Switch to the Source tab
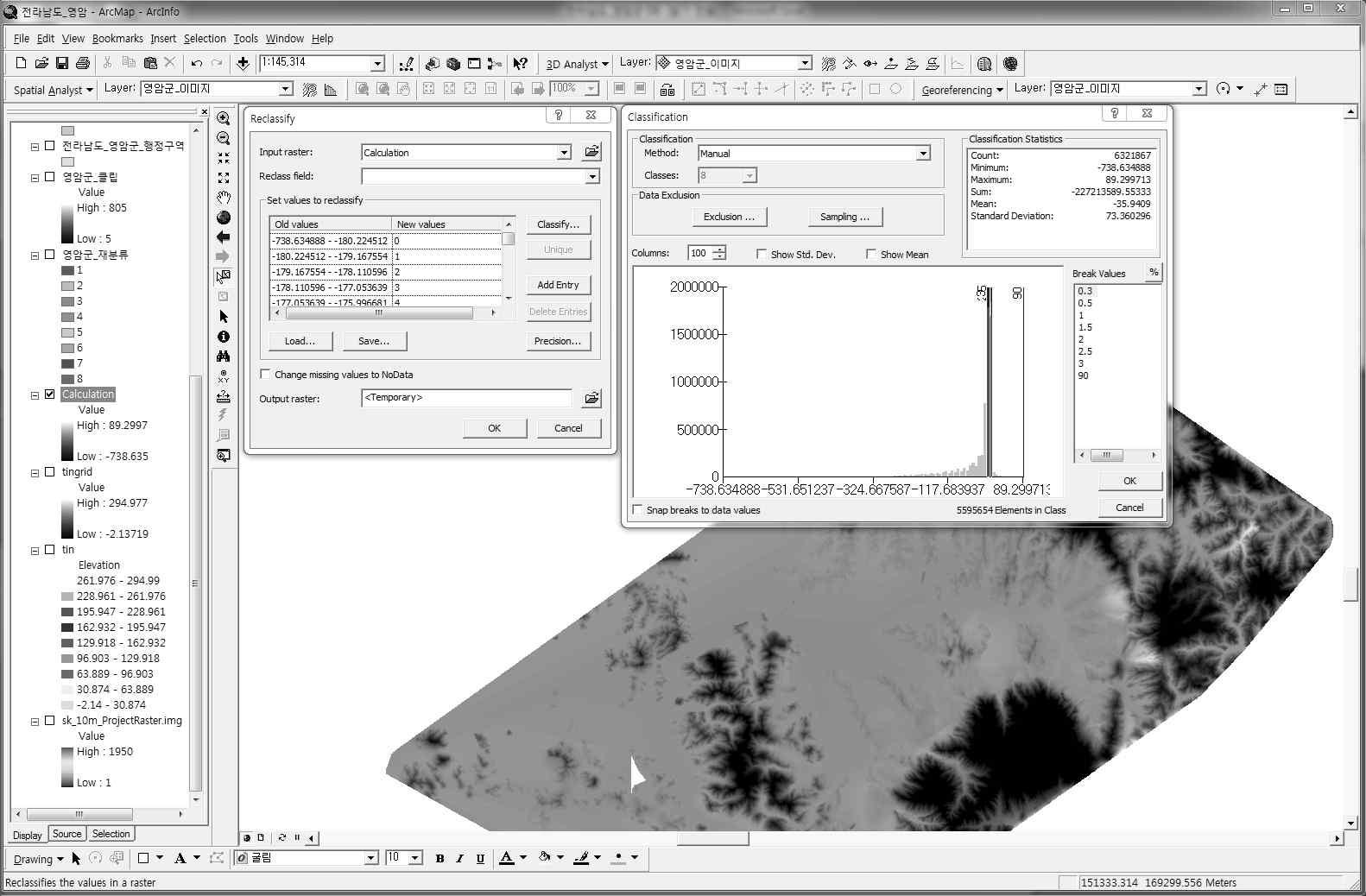The width and height of the screenshot is (1366, 896). [x=66, y=834]
